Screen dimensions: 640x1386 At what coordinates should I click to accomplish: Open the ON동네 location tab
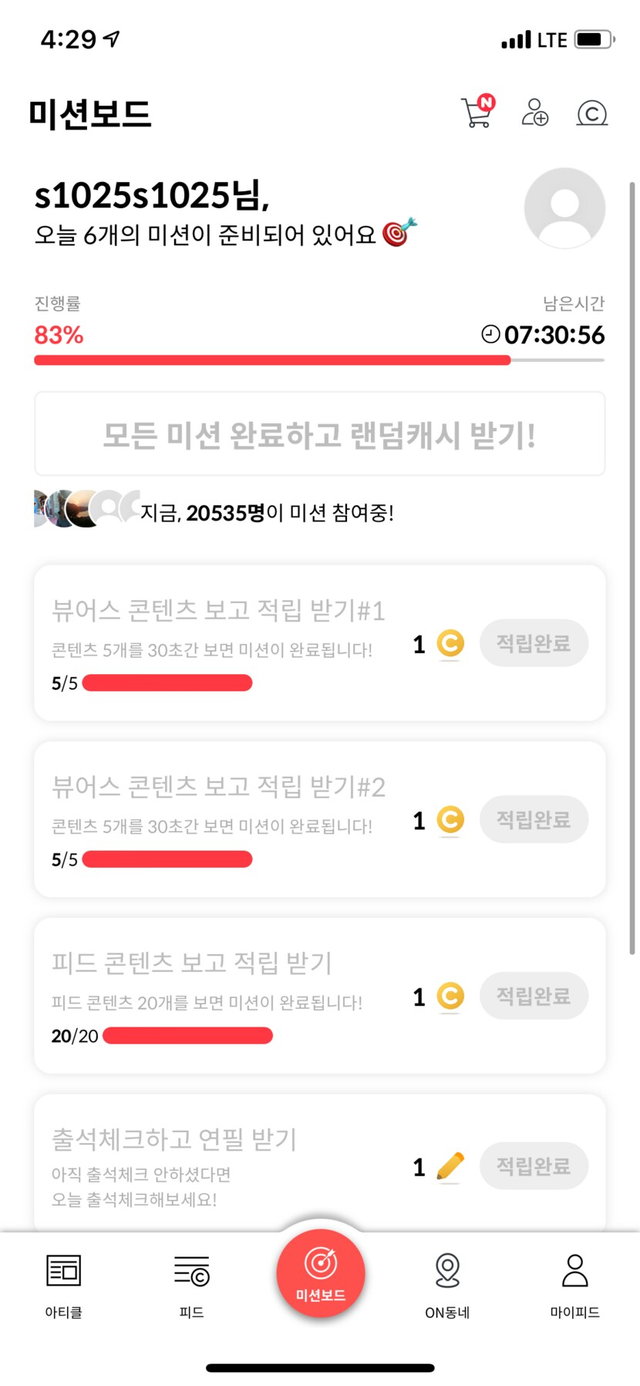click(x=447, y=1285)
